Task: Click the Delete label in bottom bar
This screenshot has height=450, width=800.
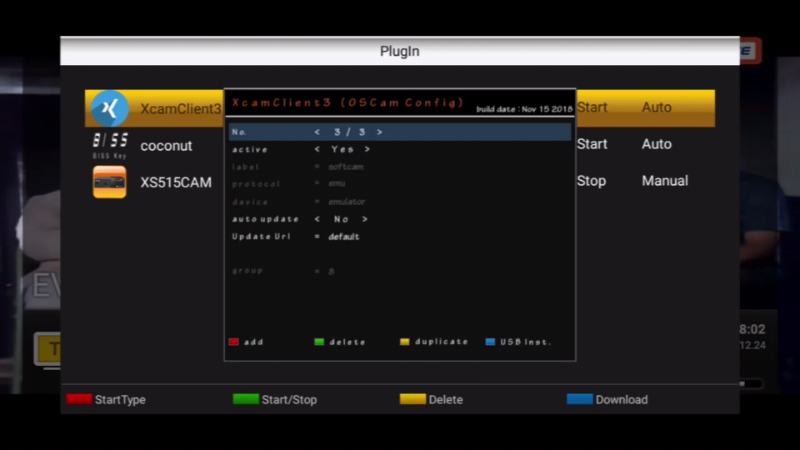Action: [x=446, y=399]
